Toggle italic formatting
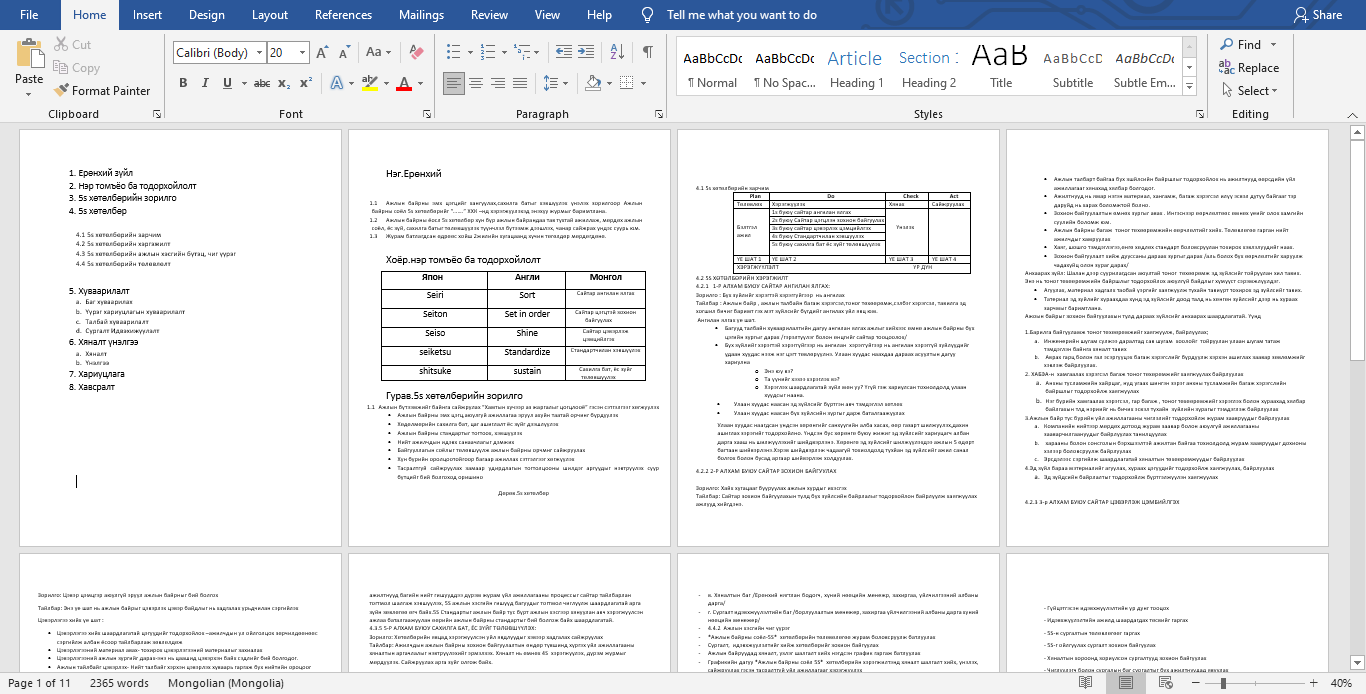The image size is (1366, 694). tap(207, 83)
